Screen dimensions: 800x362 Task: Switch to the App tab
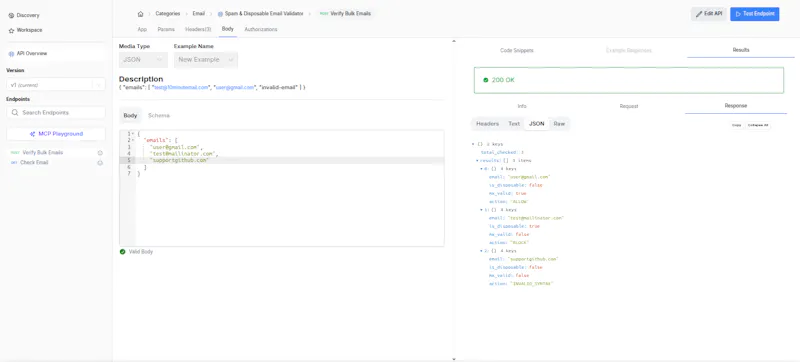(142, 30)
